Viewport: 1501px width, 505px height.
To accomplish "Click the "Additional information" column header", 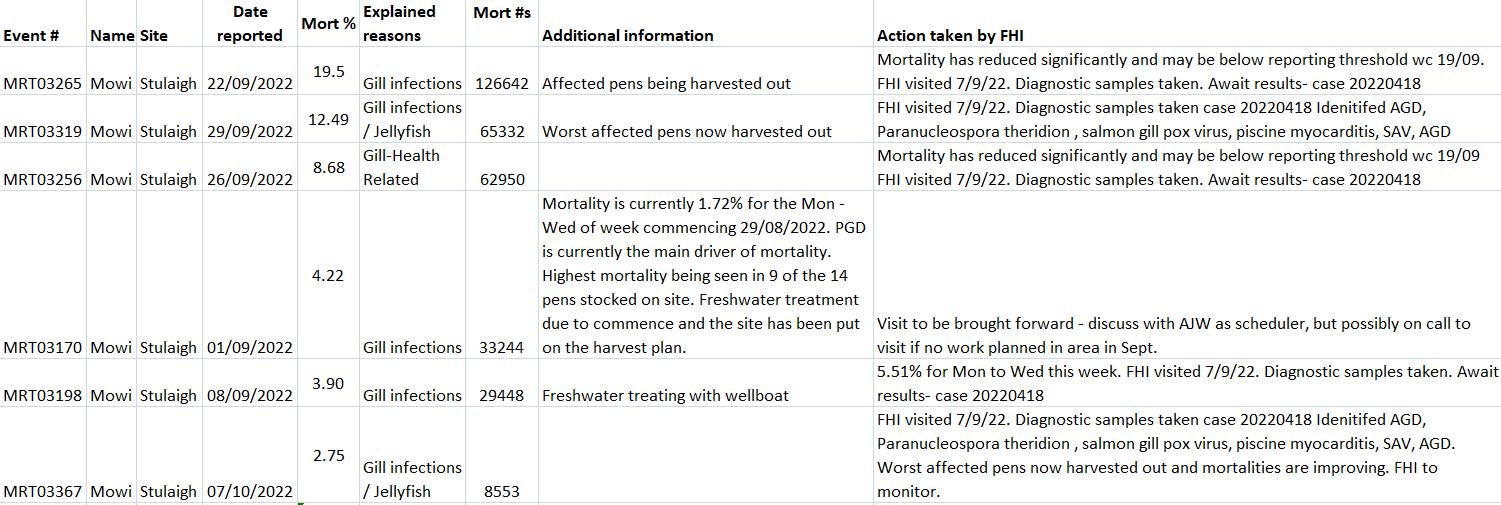I will 627,35.
